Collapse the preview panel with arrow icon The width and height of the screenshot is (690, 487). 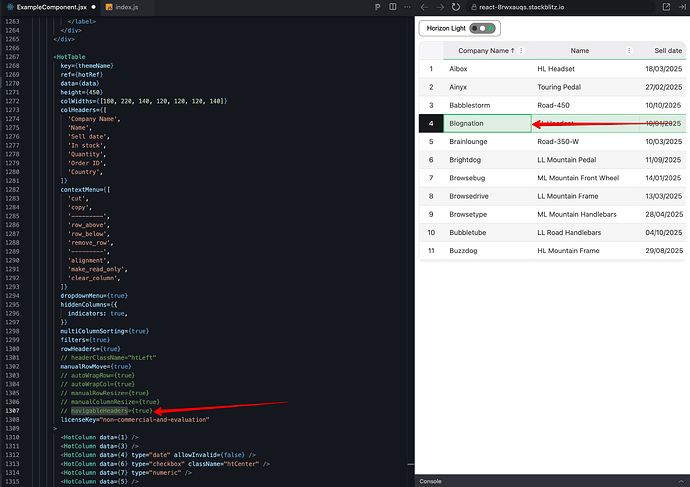[682, 7]
